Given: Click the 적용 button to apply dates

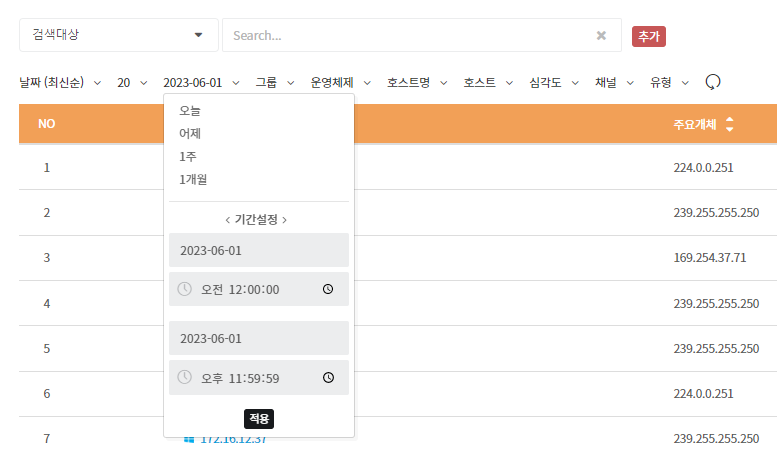Looking at the screenshot, I should pos(258,418).
